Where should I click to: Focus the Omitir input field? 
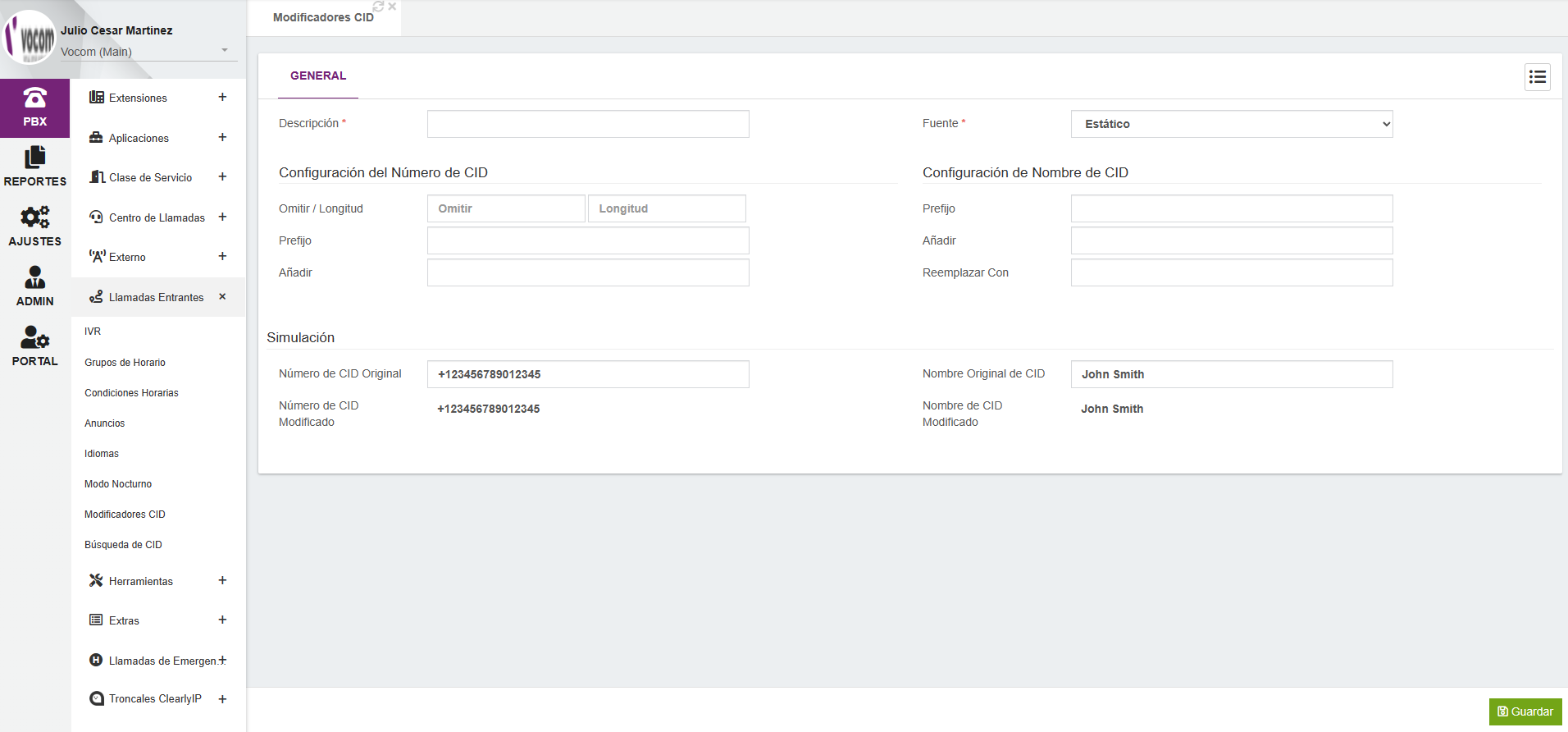(x=506, y=208)
